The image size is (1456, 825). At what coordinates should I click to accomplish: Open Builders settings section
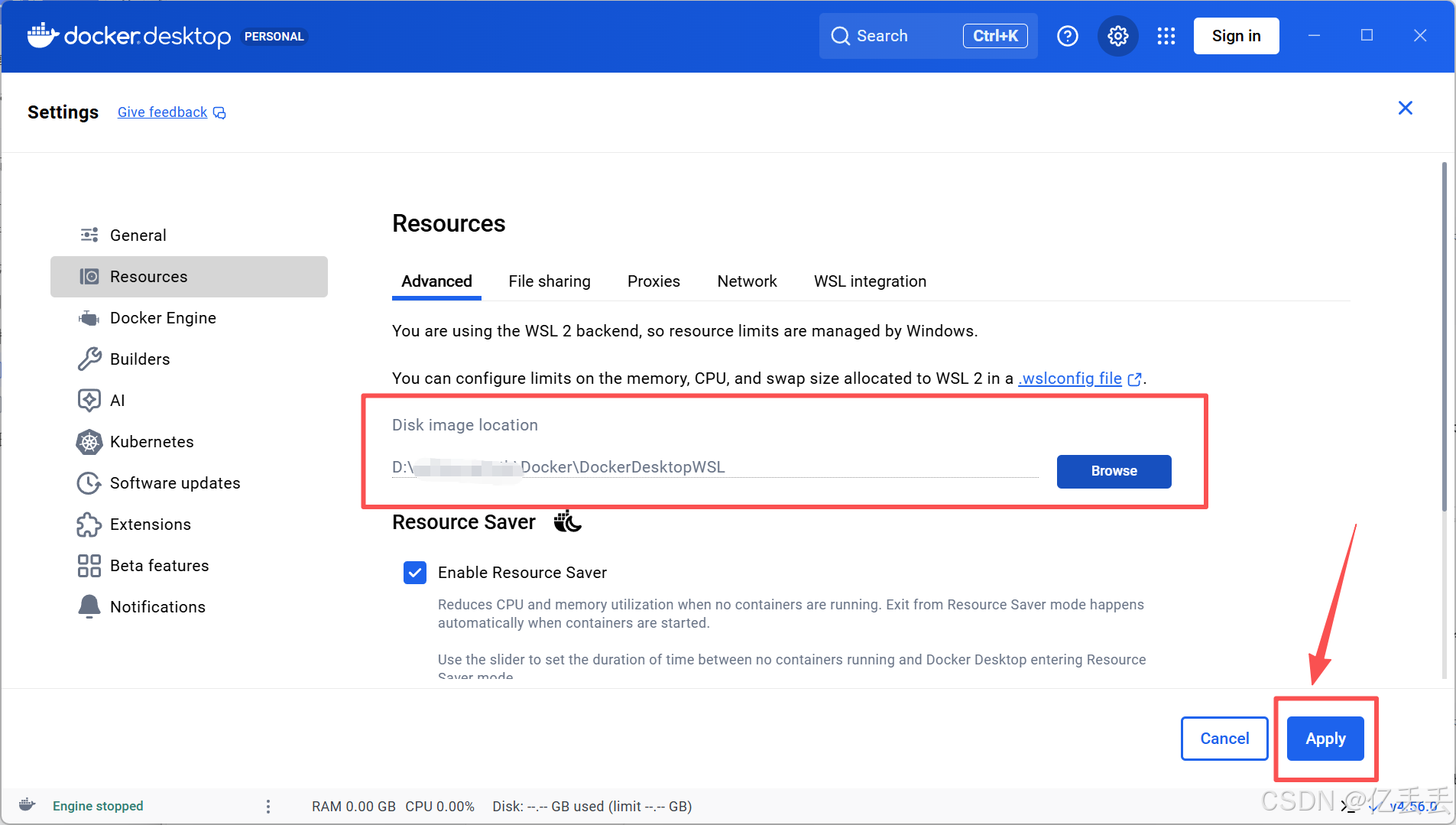click(189, 359)
